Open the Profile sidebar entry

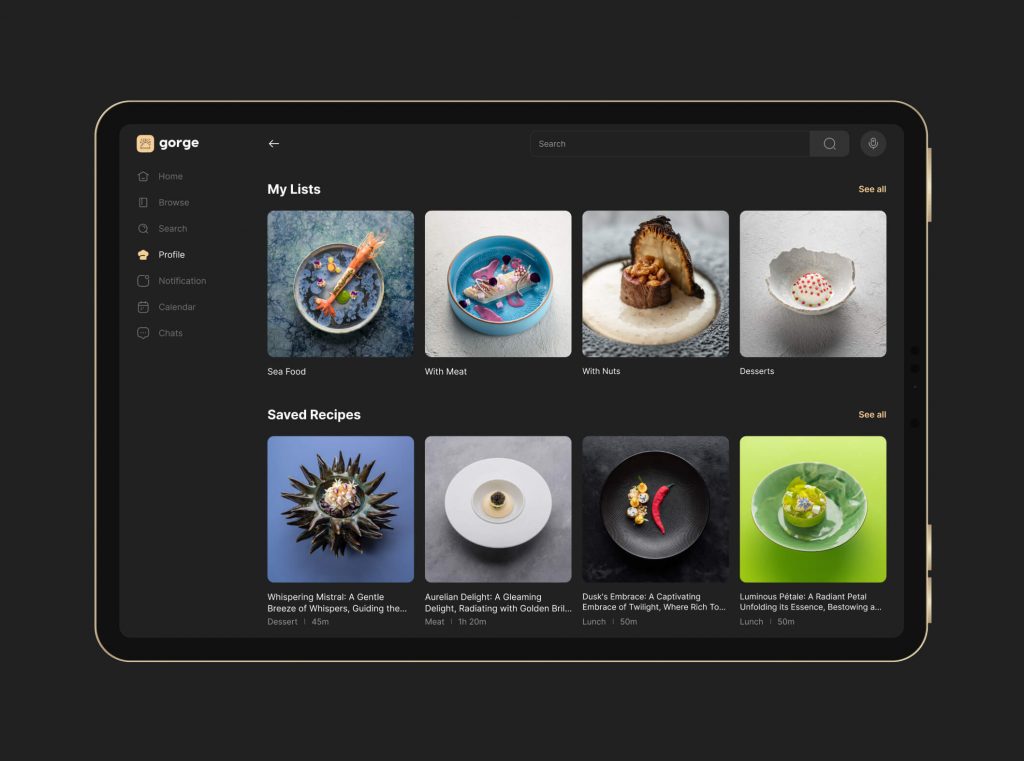161,255
